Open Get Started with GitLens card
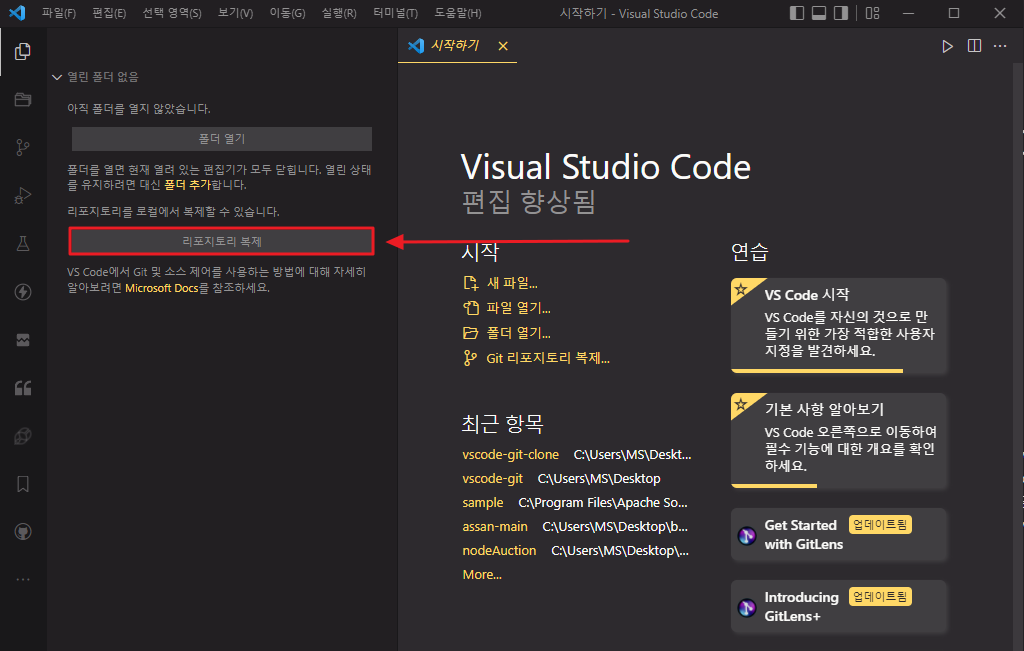Viewport: 1024px width, 651px height. (x=839, y=535)
